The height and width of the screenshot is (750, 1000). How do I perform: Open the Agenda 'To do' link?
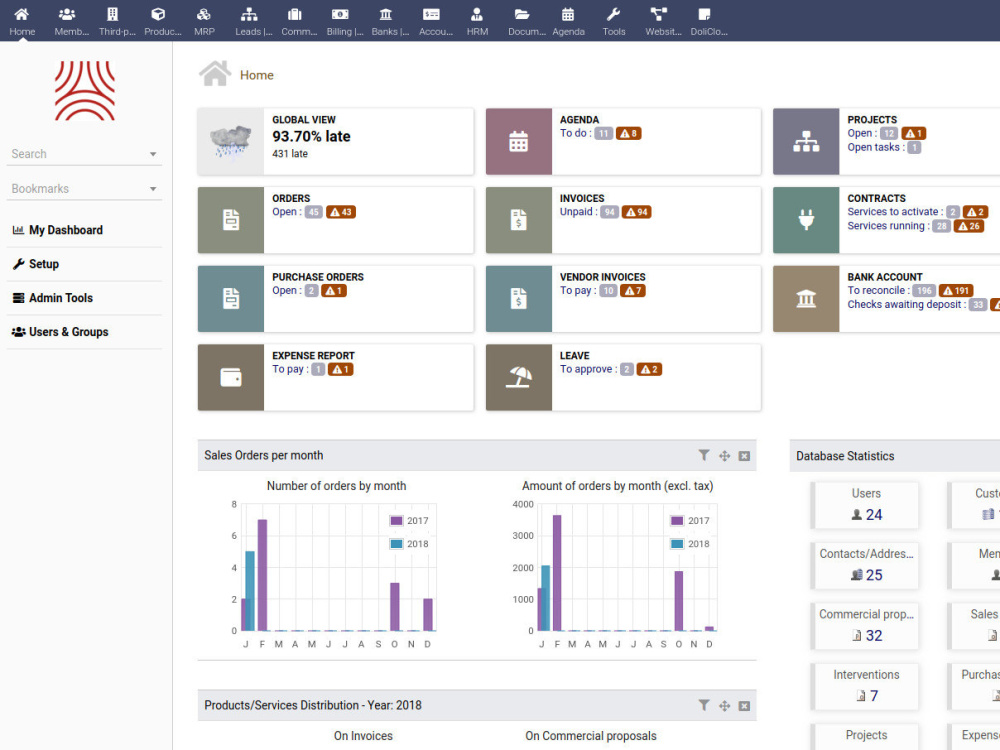point(576,133)
